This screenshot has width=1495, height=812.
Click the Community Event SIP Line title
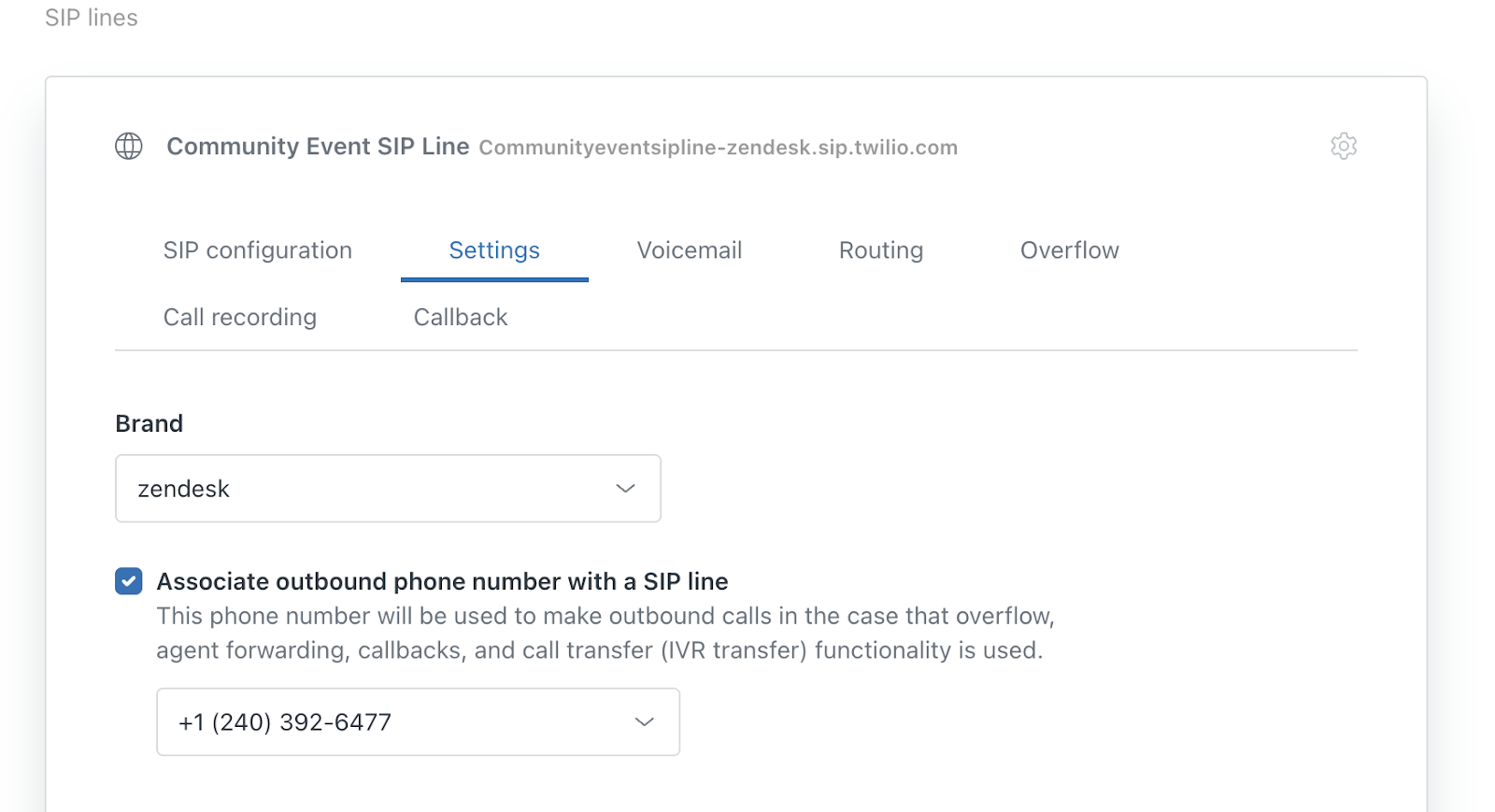click(x=318, y=147)
